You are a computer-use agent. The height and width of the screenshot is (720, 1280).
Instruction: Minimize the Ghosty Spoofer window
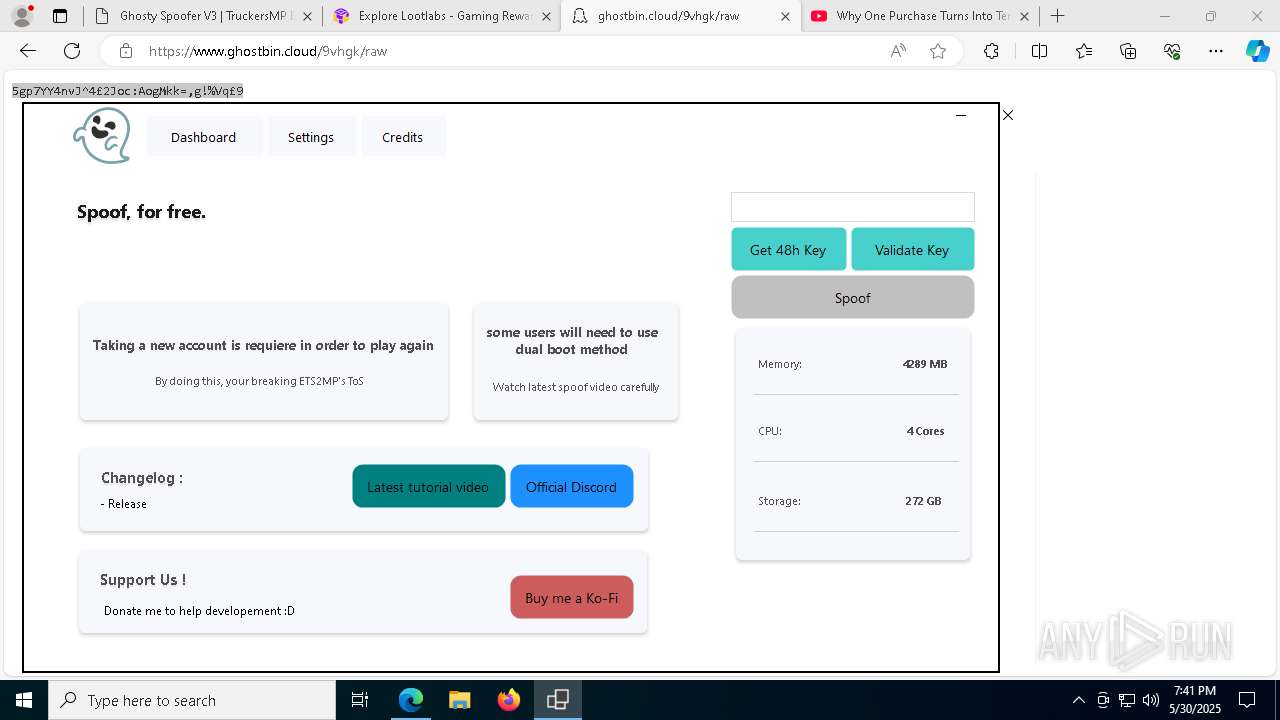point(961,115)
